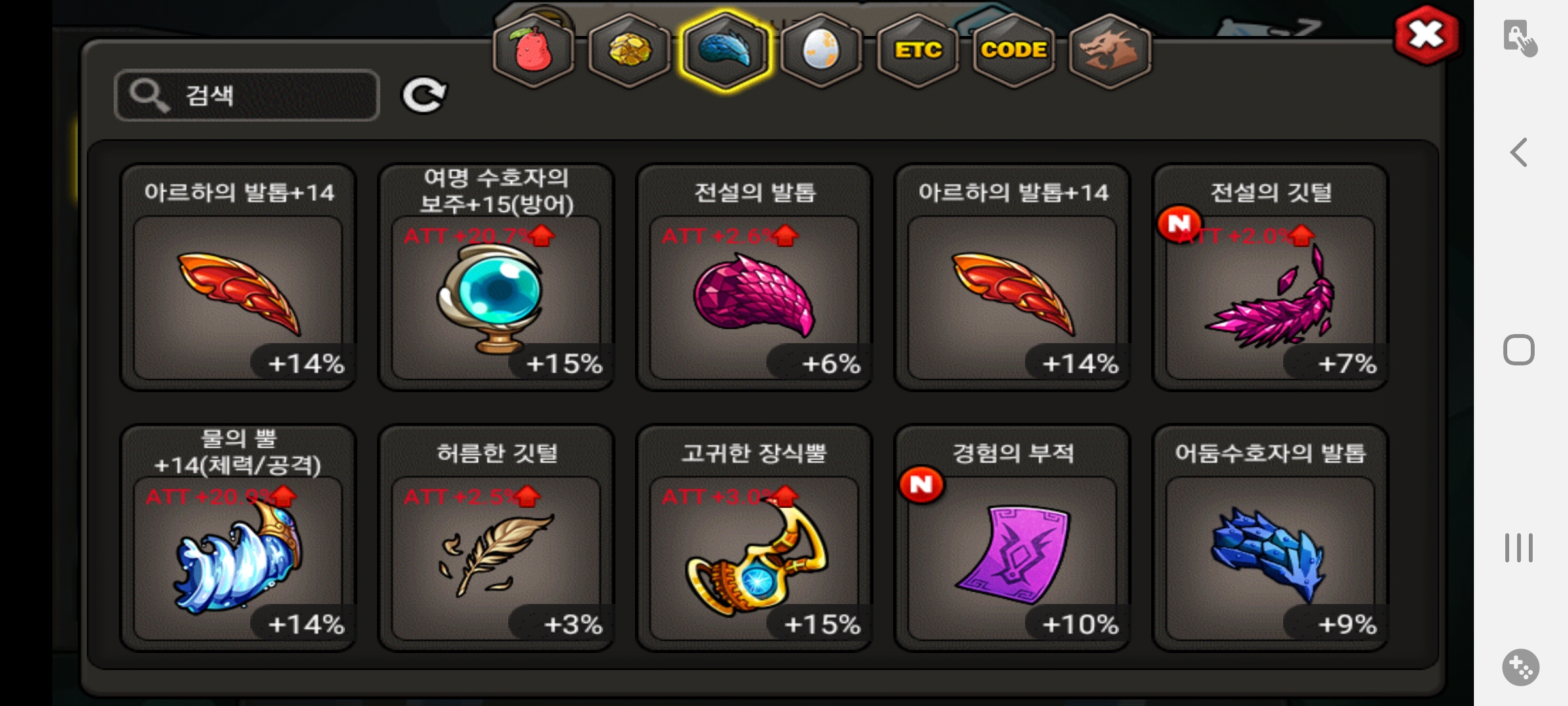Switch to the gold nugget category tab
1568x706 pixels.
point(629,51)
